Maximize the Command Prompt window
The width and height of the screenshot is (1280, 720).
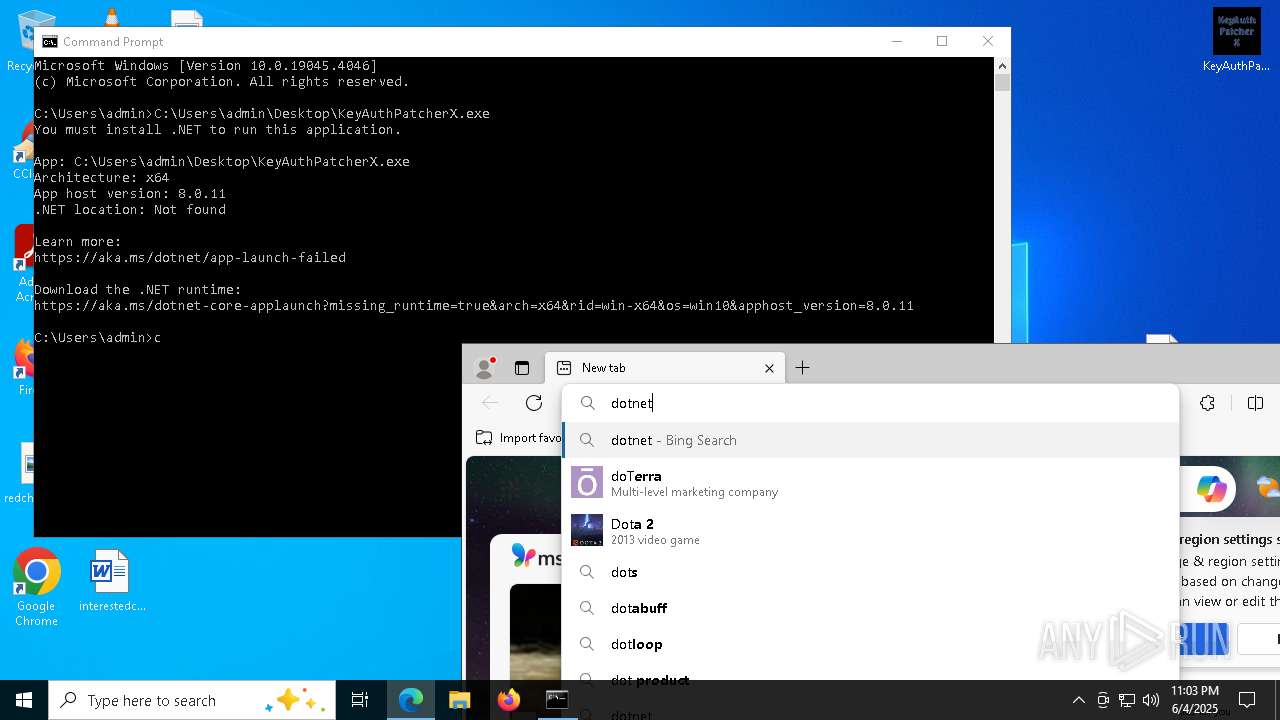coord(942,41)
